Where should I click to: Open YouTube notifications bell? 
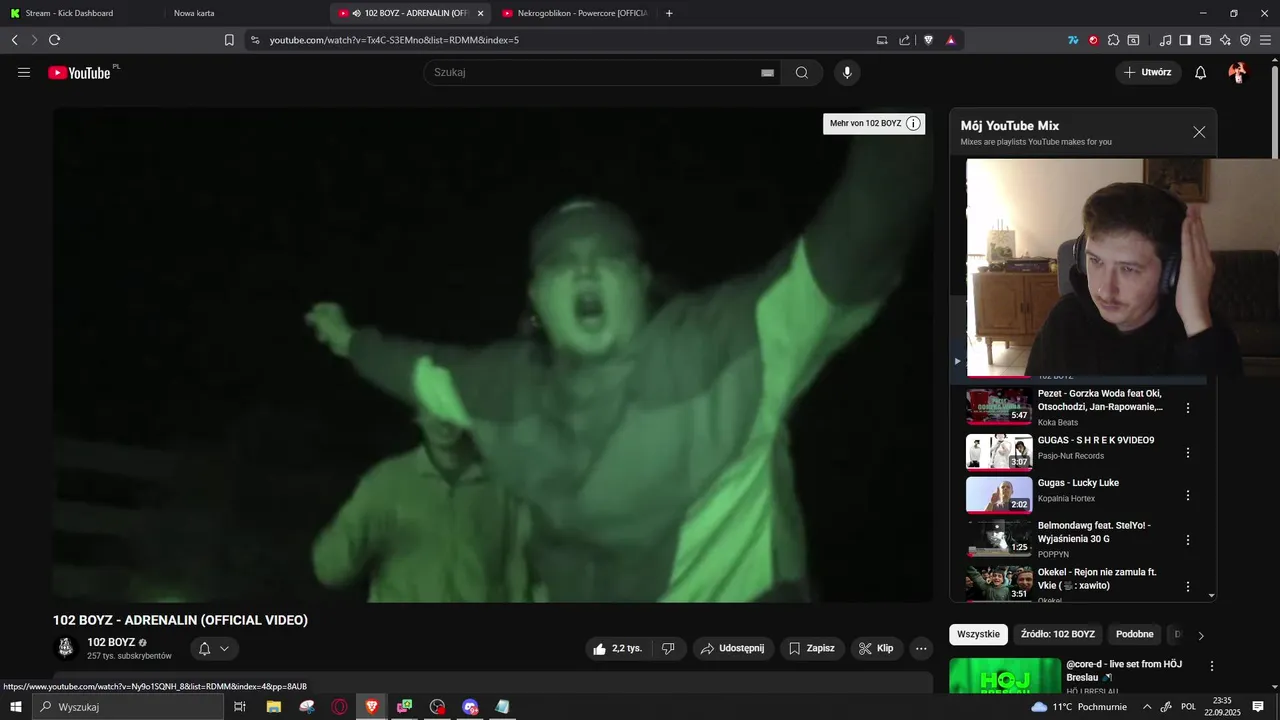tap(1201, 72)
